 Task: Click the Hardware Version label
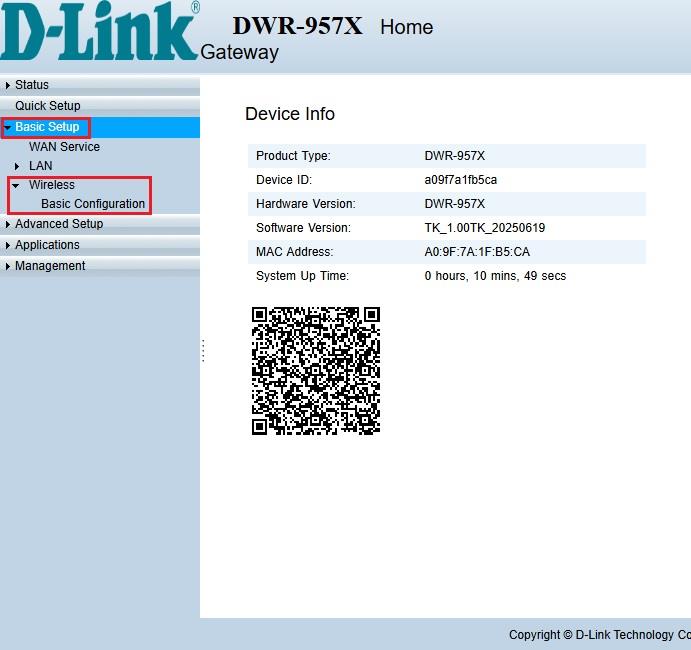(x=305, y=204)
